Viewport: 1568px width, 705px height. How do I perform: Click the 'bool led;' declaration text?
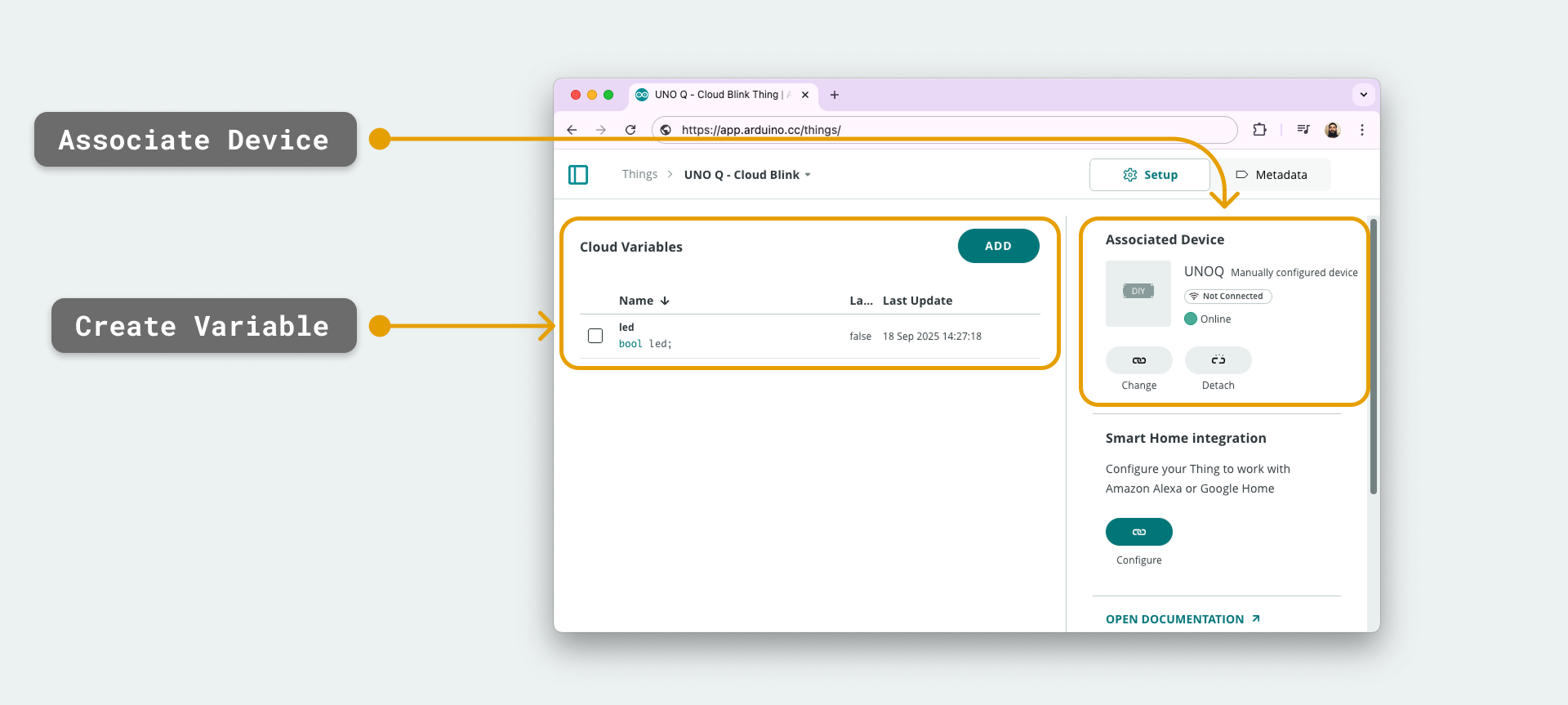[x=645, y=344]
